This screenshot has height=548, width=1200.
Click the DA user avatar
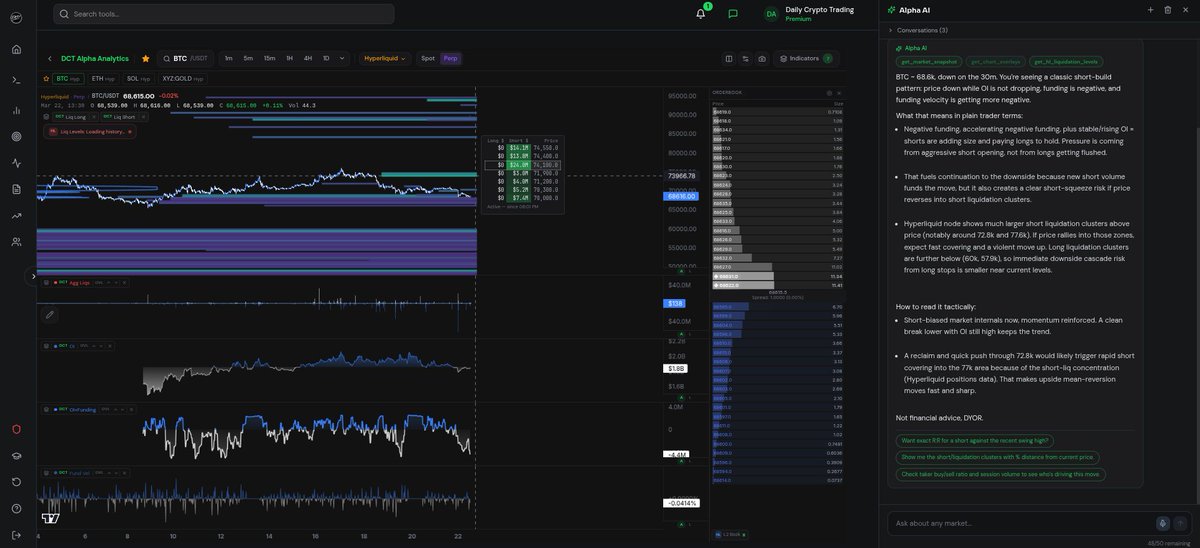(771, 14)
